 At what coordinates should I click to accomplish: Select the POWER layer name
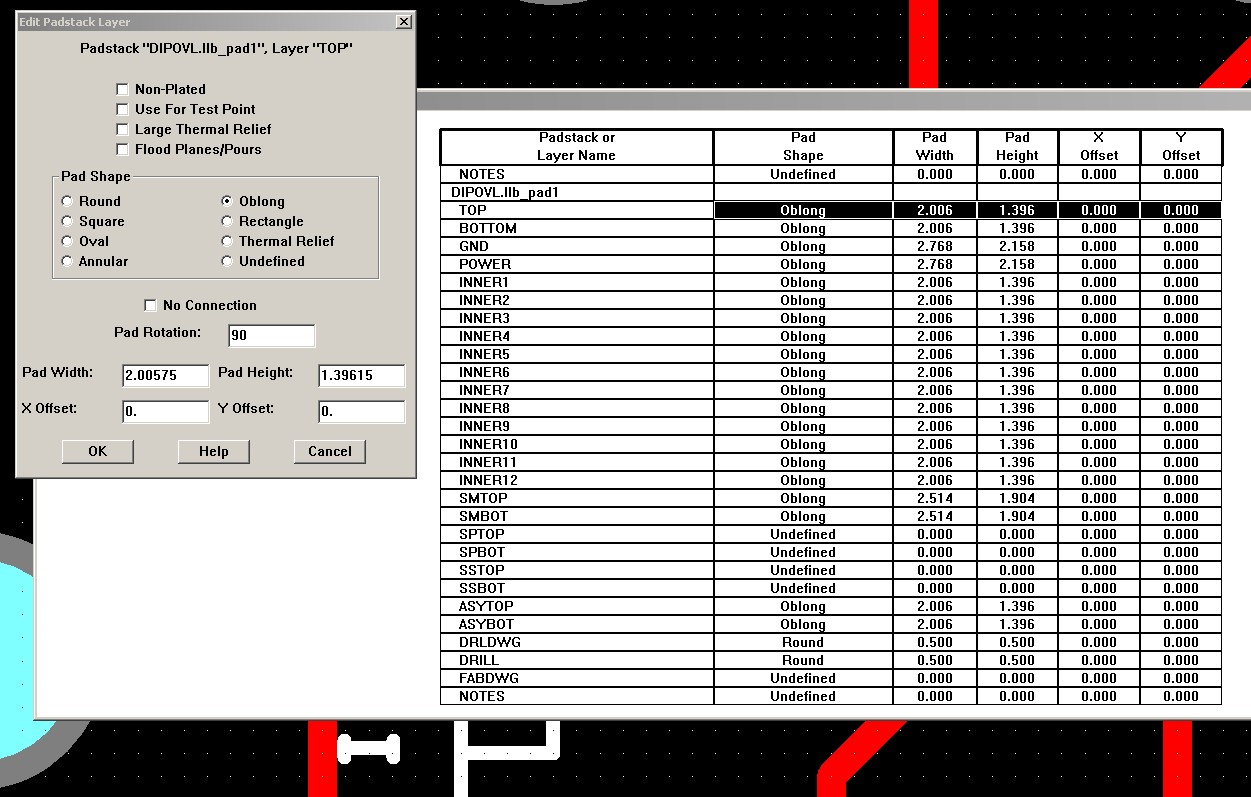485,264
